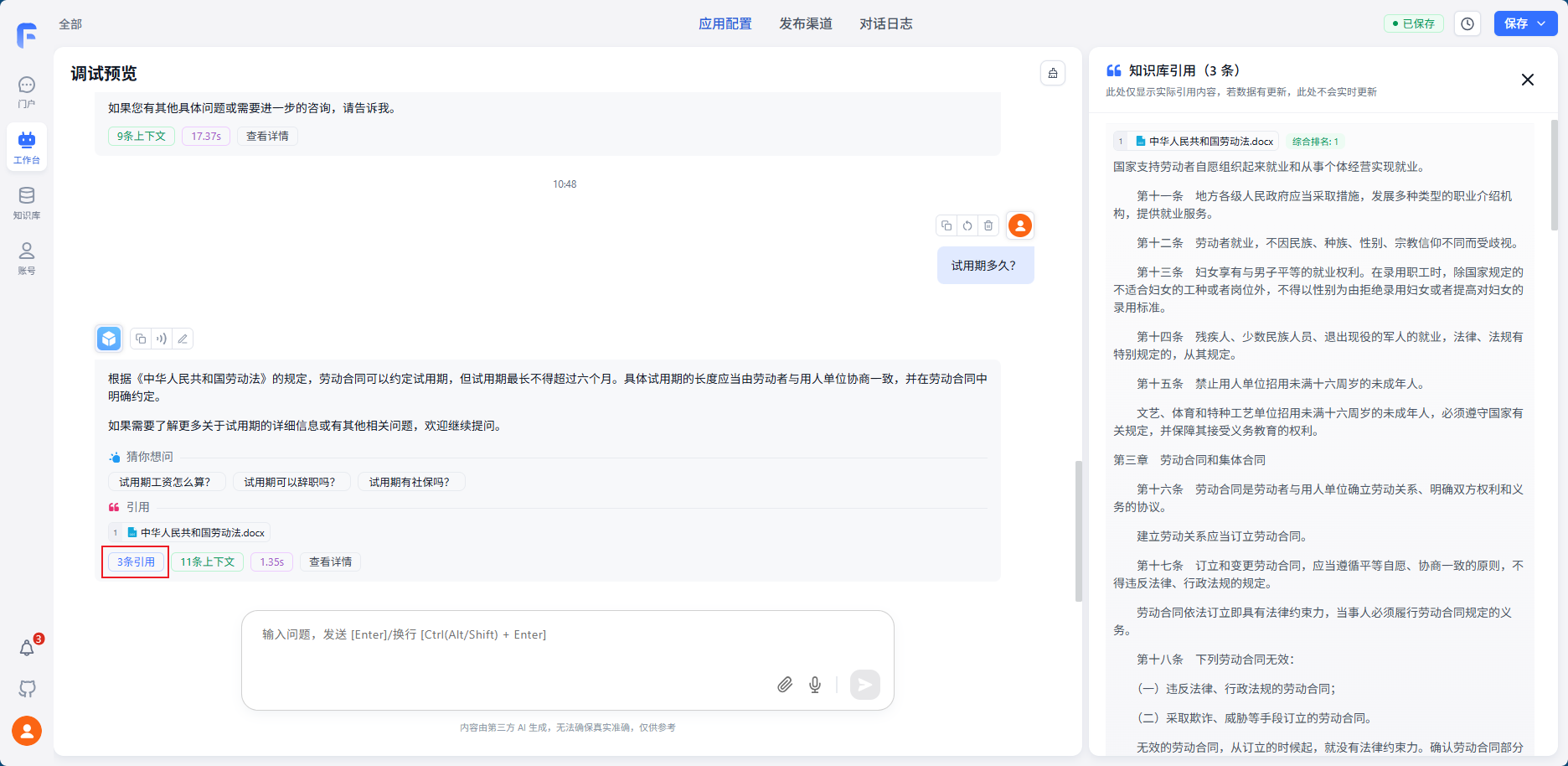Open the GitHub icon link

tap(27, 689)
